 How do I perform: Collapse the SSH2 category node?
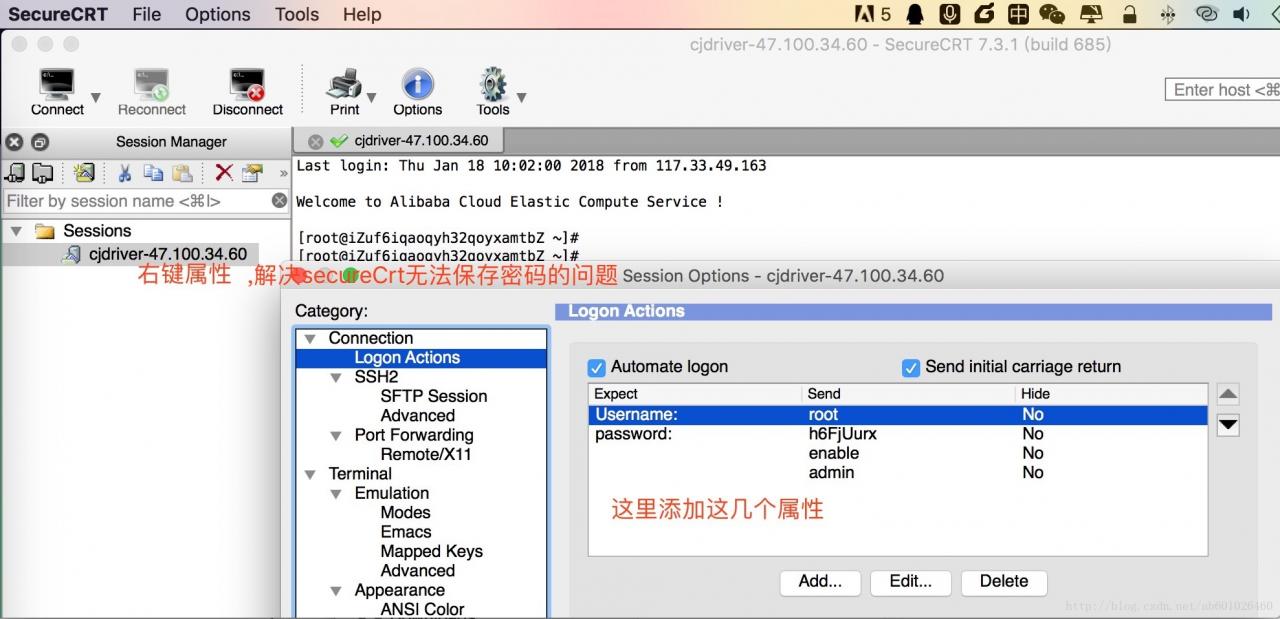click(336, 378)
